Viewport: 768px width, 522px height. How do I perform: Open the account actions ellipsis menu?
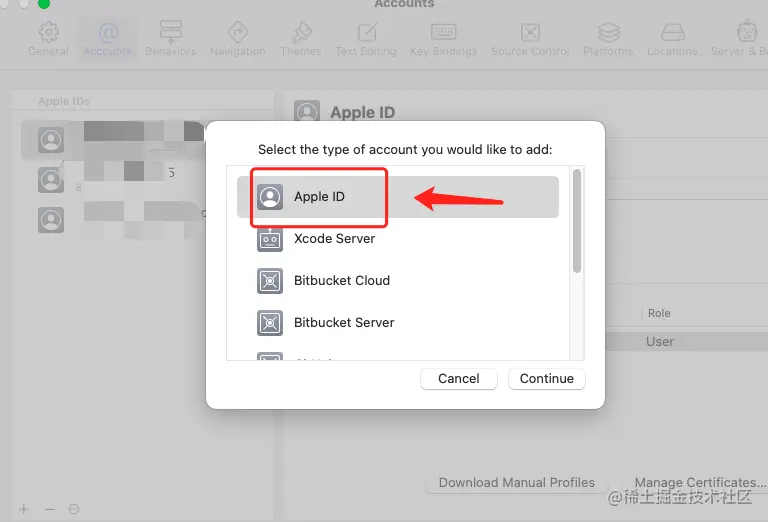(74, 509)
